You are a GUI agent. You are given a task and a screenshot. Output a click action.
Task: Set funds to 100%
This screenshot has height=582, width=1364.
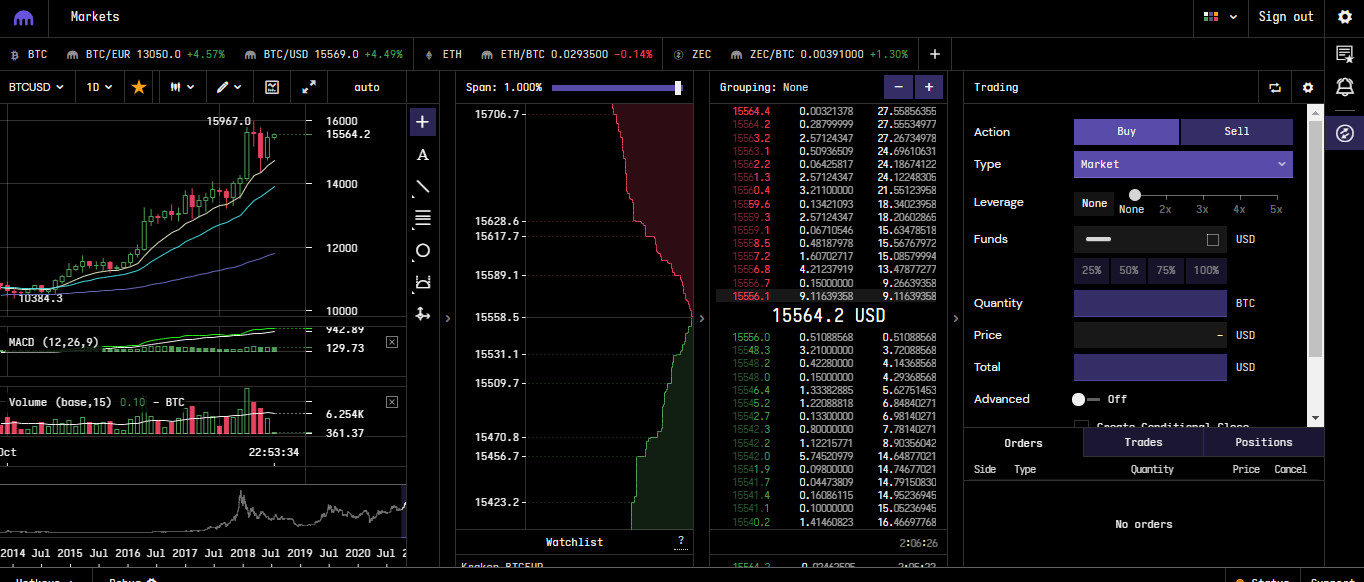pyautogui.click(x=1206, y=270)
